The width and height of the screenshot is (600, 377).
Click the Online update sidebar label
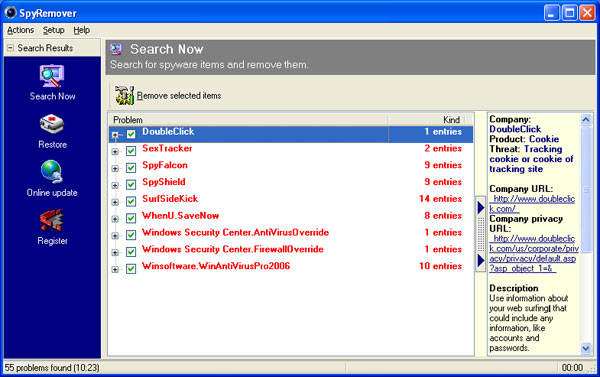(x=52, y=193)
